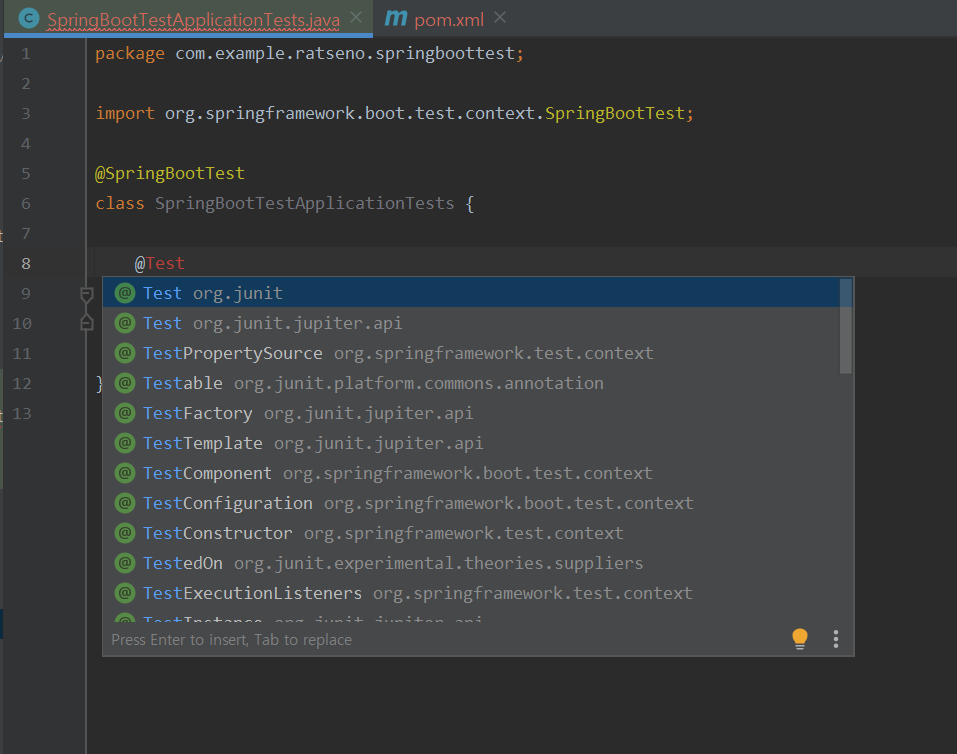Select Test org.junit.jupiter.api suggestion
The height and width of the screenshot is (754, 957).
tap(471, 323)
